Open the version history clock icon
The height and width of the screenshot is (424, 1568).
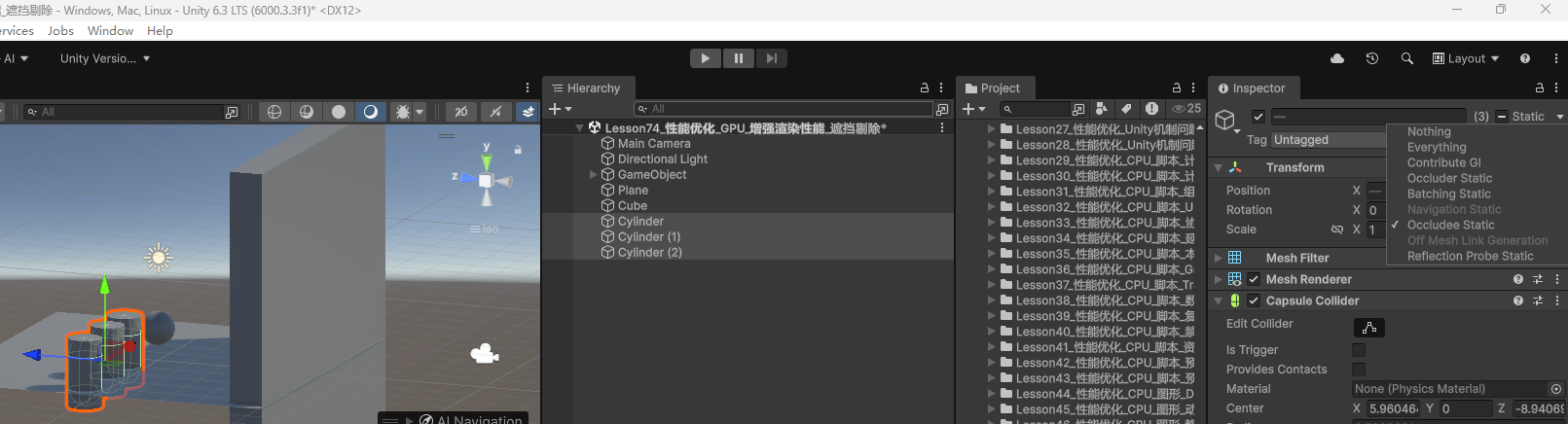(x=1372, y=58)
